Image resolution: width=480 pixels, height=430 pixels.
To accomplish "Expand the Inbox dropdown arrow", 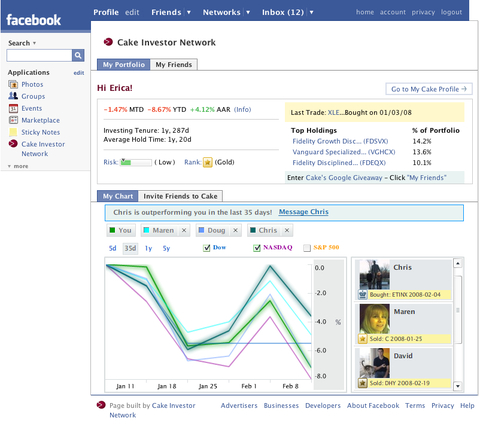I will pyautogui.click(x=311, y=12).
